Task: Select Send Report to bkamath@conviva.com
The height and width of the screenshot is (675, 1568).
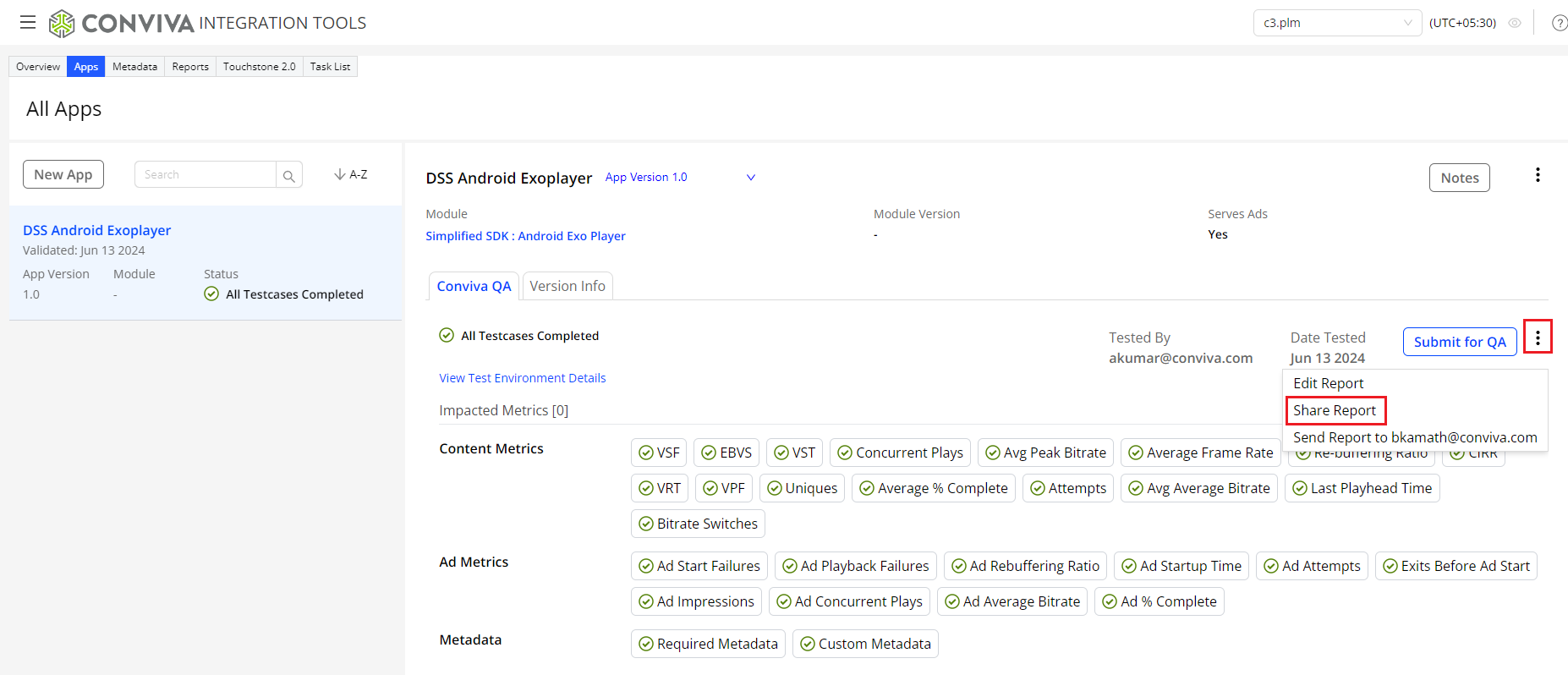Action: pos(1415,437)
